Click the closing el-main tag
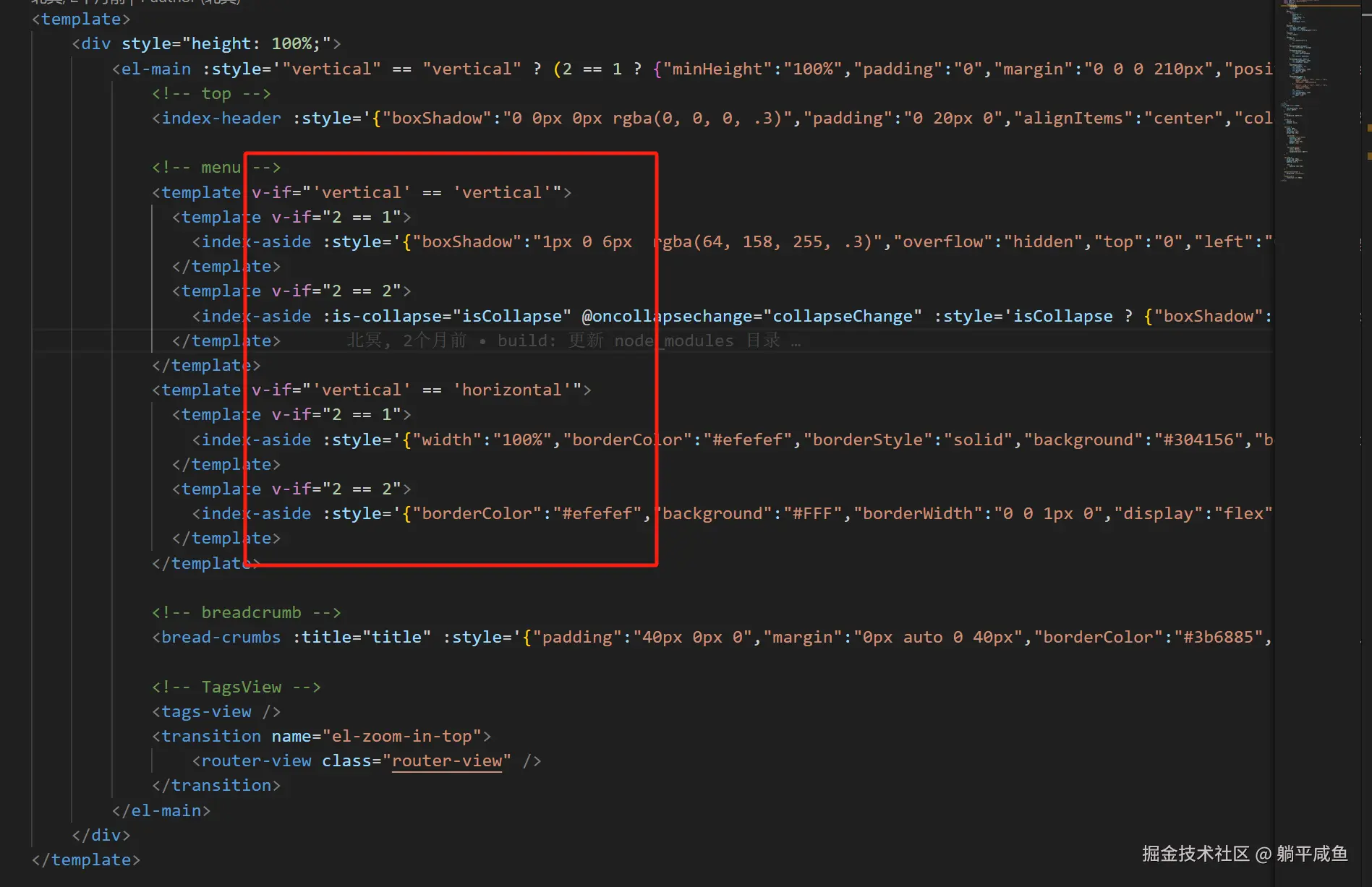 coord(161,810)
